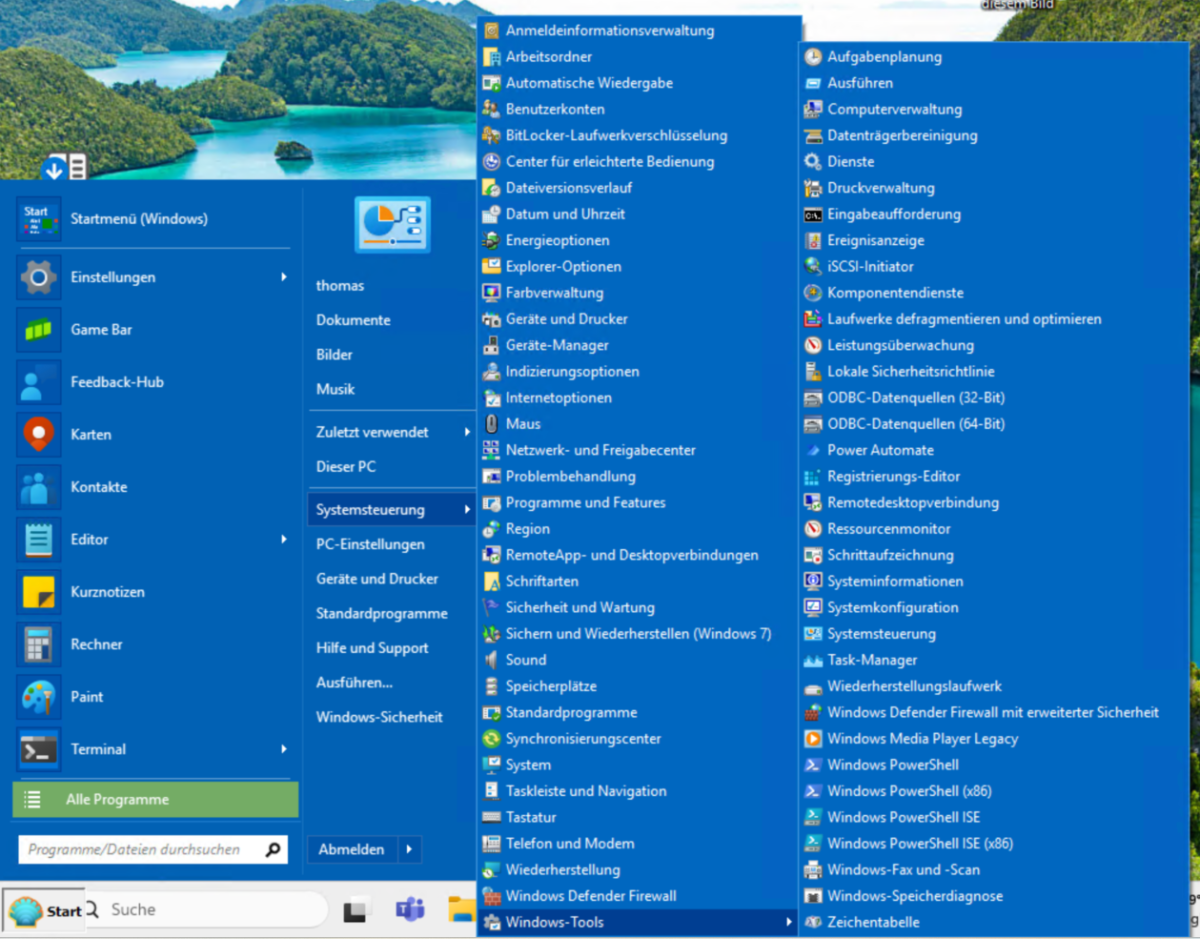Launch the Rechner calculator icon

click(x=38, y=644)
